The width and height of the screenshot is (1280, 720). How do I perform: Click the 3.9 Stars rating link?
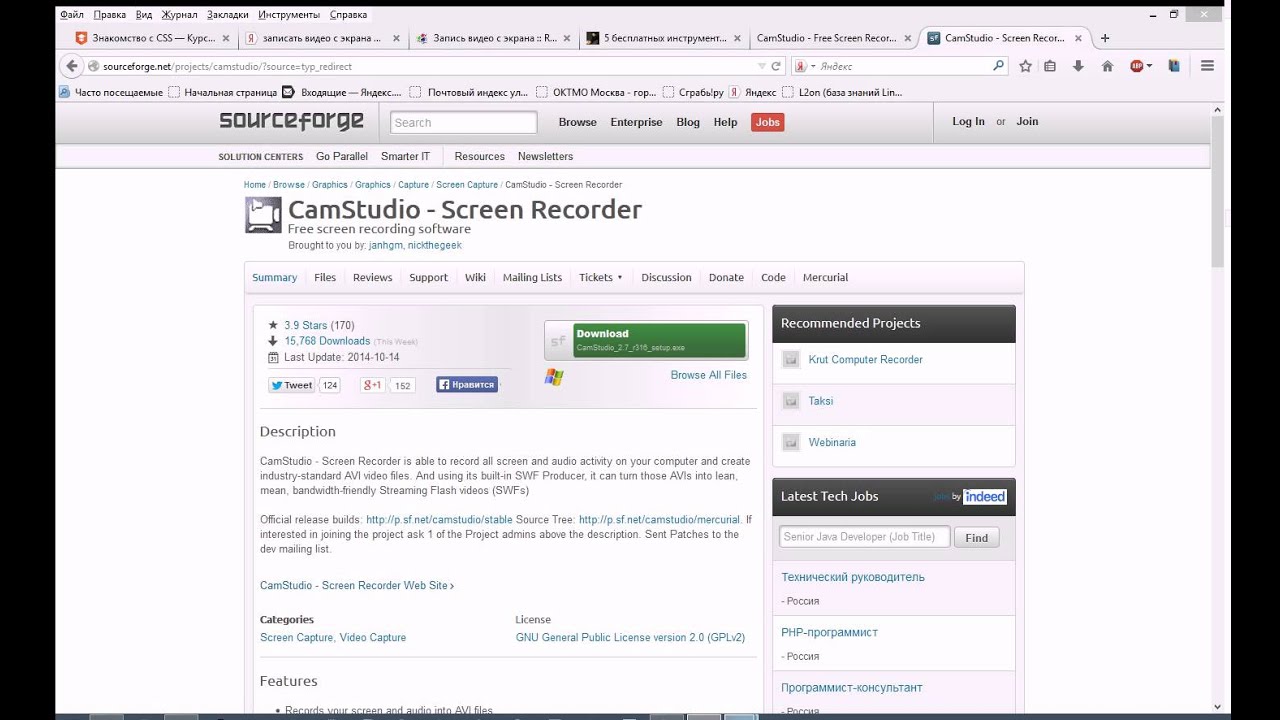(x=305, y=325)
